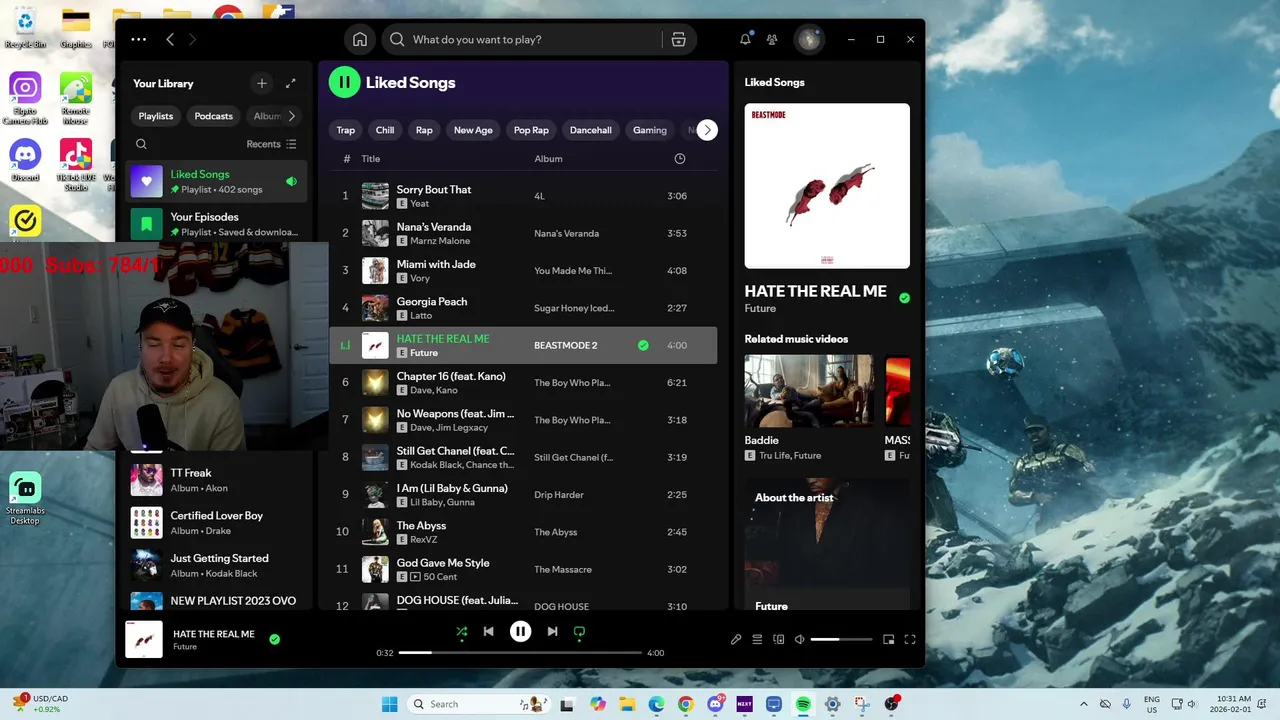Open Future artist link in right panel
Image resolution: width=1280 pixels, height=720 pixels.
[760, 309]
